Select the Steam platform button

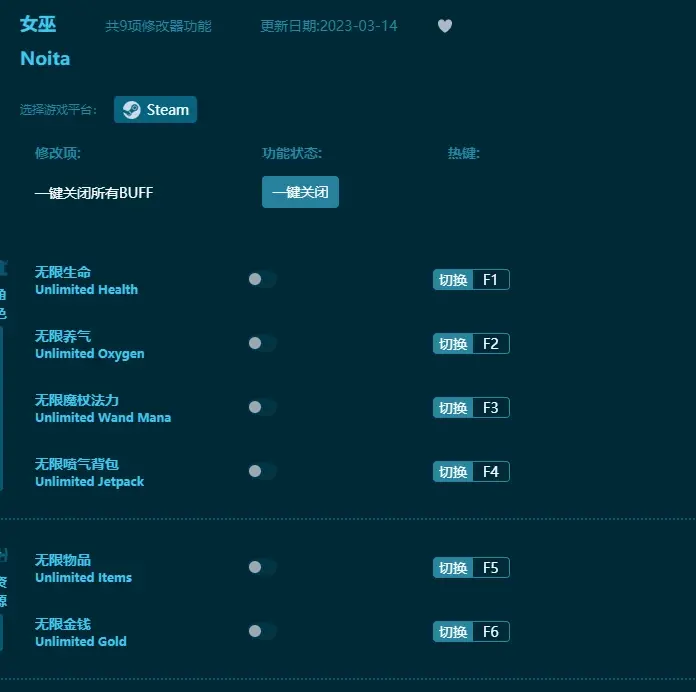click(x=155, y=110)
